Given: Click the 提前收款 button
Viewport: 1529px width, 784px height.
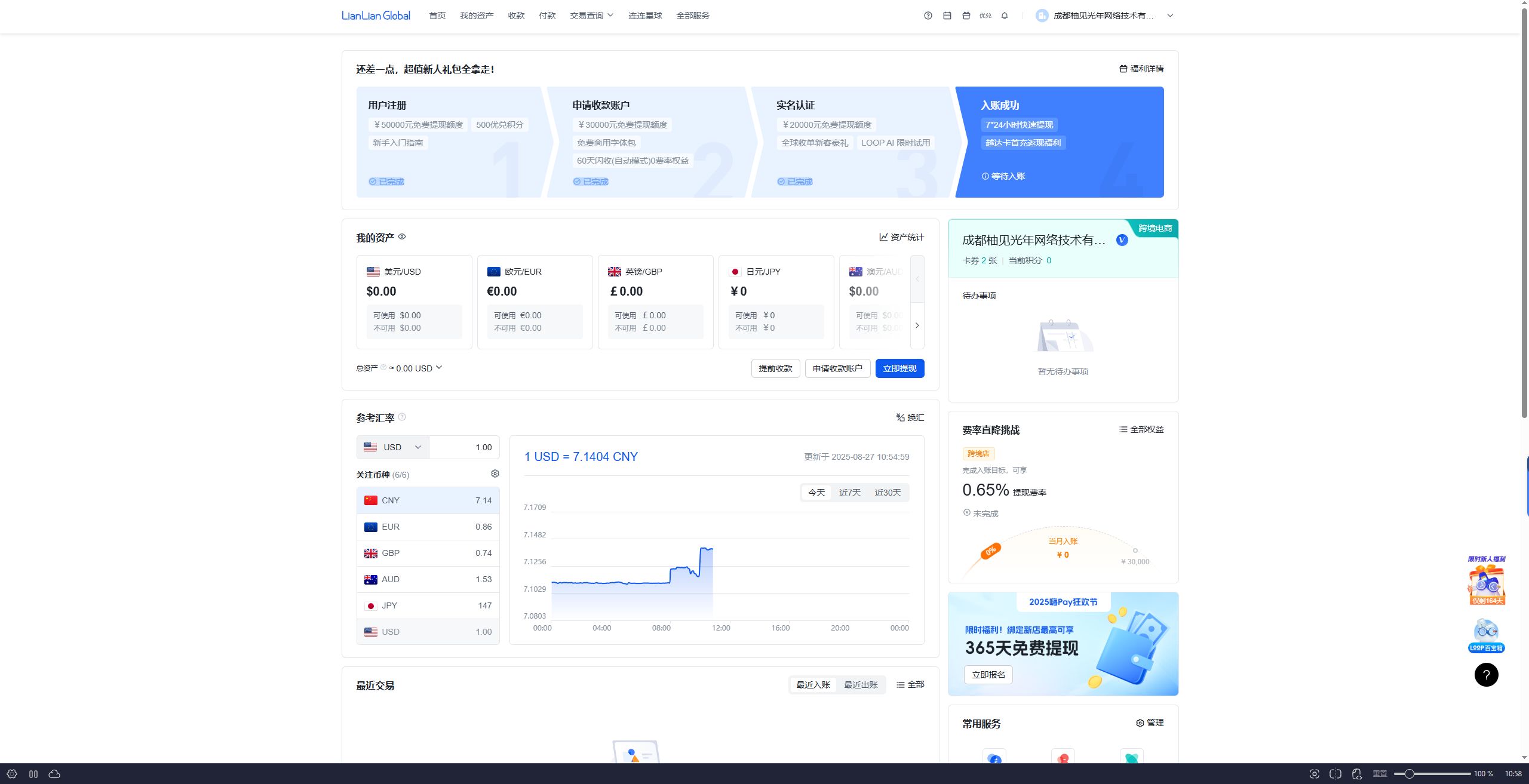Looking at the screenshot, I should tap(775, 368).
